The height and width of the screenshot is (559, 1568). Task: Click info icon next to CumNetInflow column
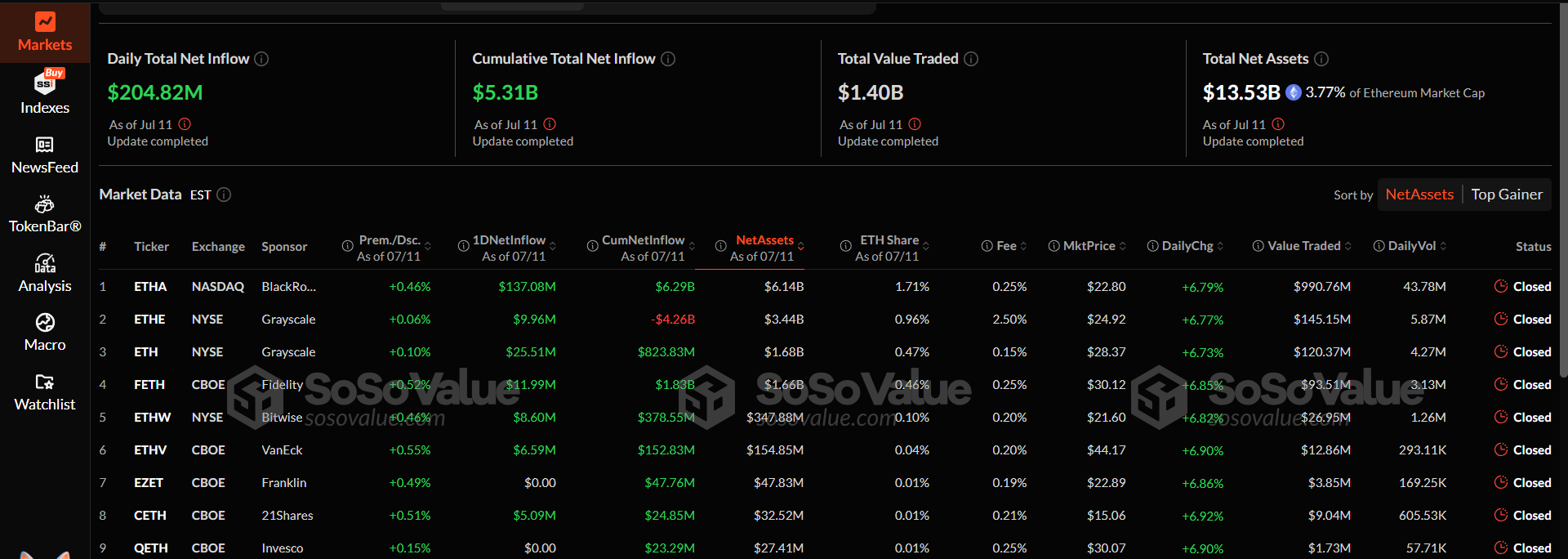point(593,246)
